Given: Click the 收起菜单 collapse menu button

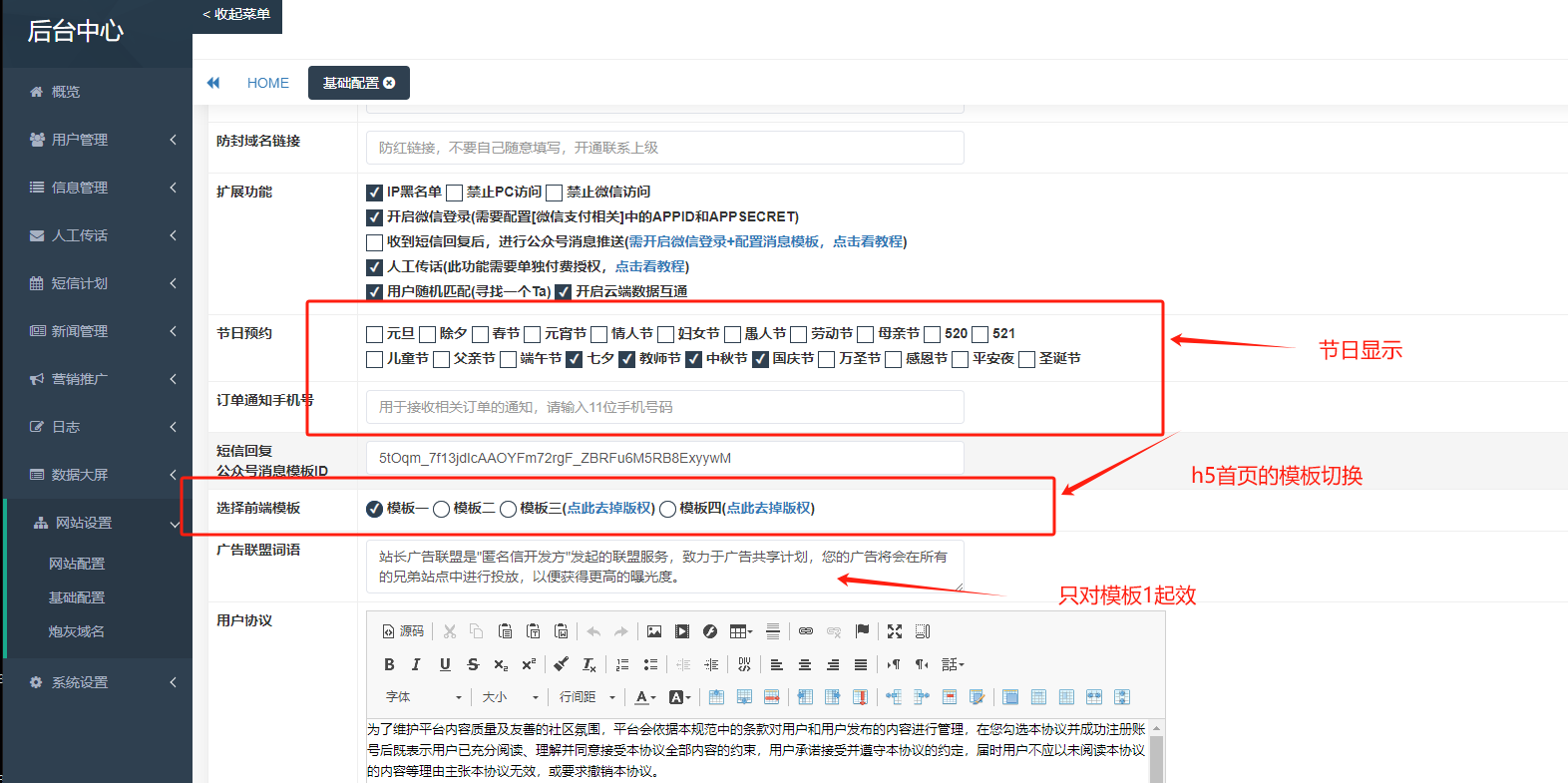Looking at the screenshot, I should coord(236,15).
